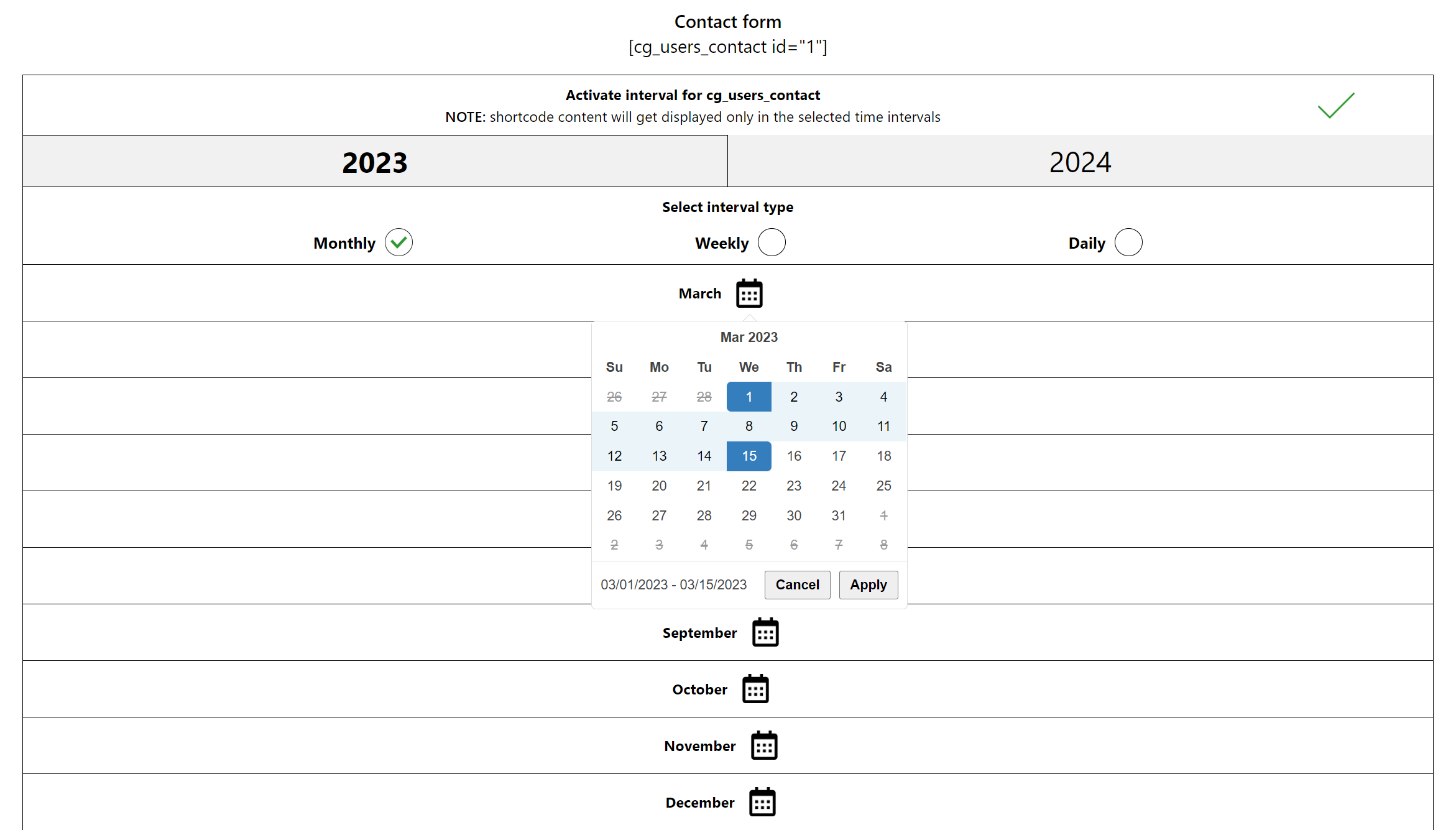The width and height of the screenshot is (1456, 830).
Task: Click the Apply button for date range
Action: coord(867,585)
